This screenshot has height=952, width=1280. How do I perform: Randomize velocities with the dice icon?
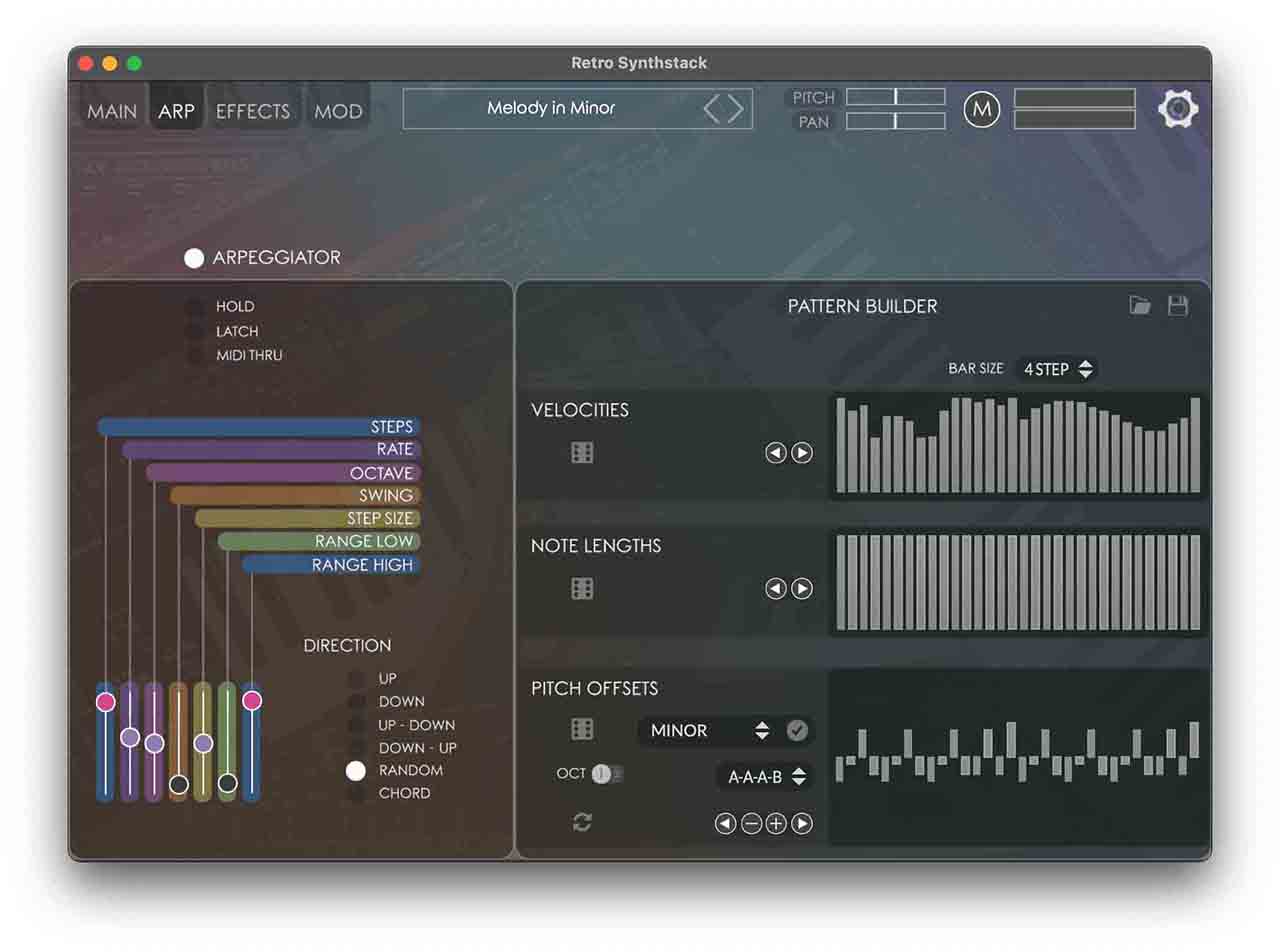tap(582, 453)
